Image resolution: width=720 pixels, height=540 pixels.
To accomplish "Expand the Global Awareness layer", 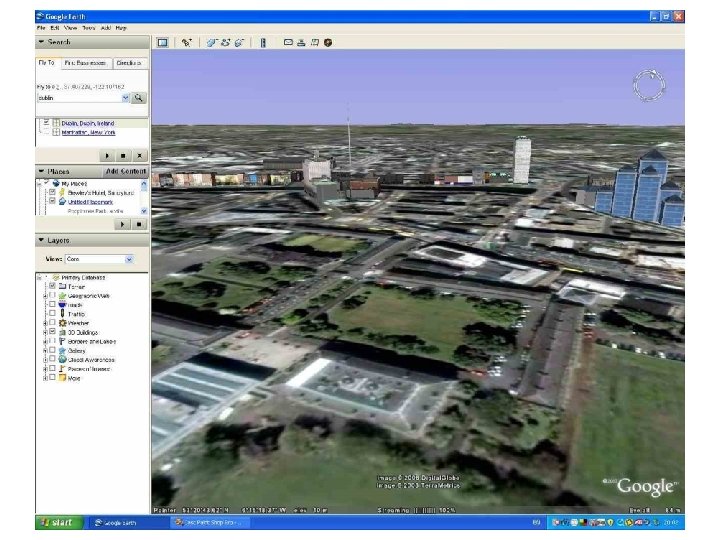I will pyautogui.click(x=45, y=360).
